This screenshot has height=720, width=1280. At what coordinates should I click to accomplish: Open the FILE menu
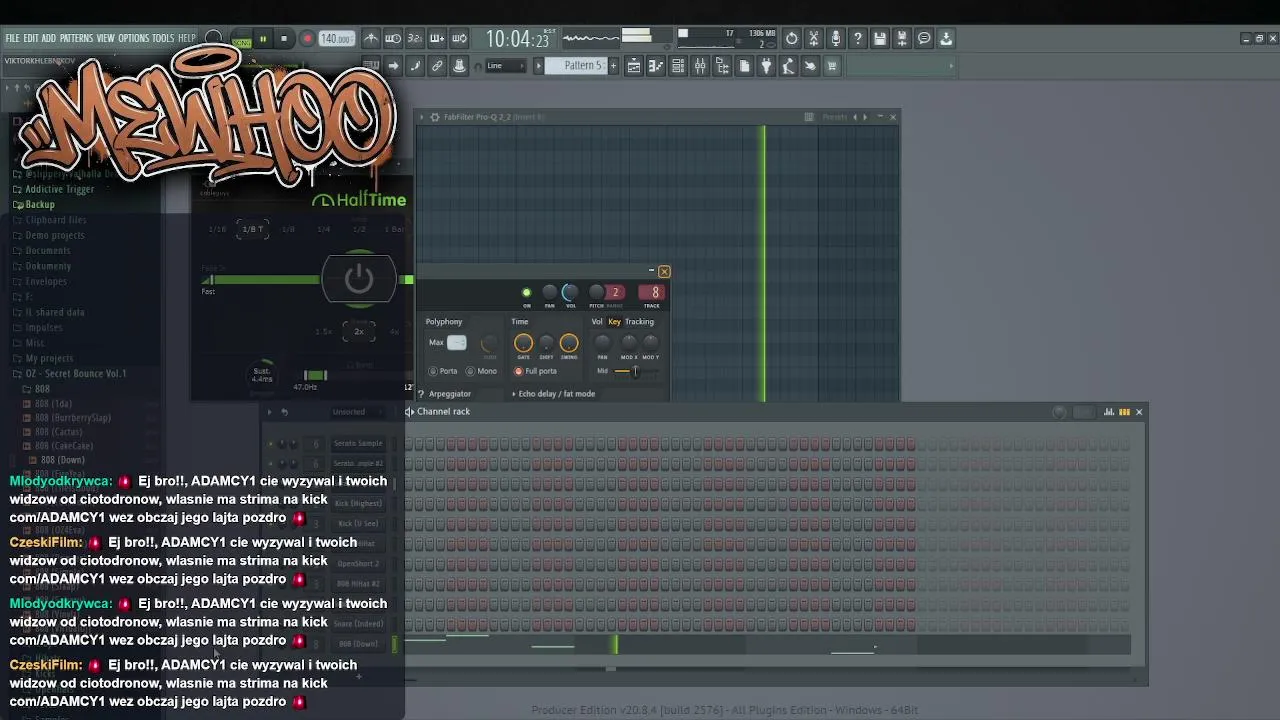pos(12,38)
